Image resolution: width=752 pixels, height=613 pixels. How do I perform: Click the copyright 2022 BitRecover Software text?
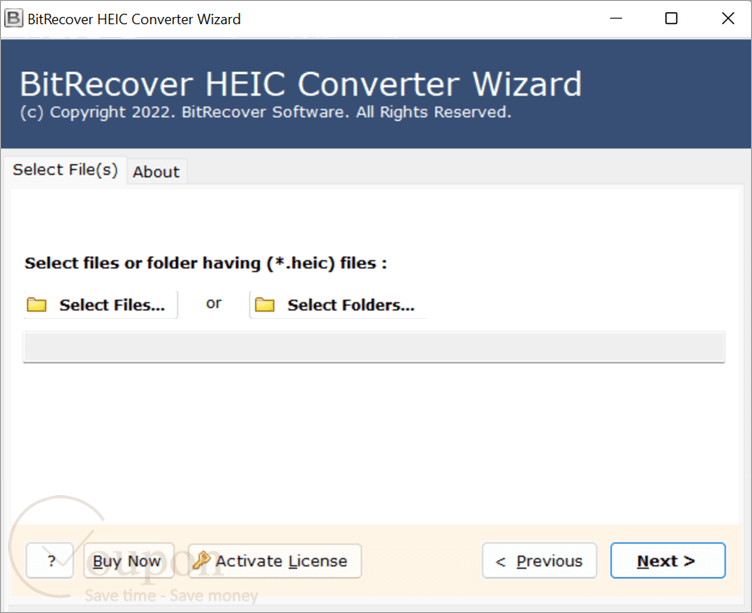[x=266, y=112]
